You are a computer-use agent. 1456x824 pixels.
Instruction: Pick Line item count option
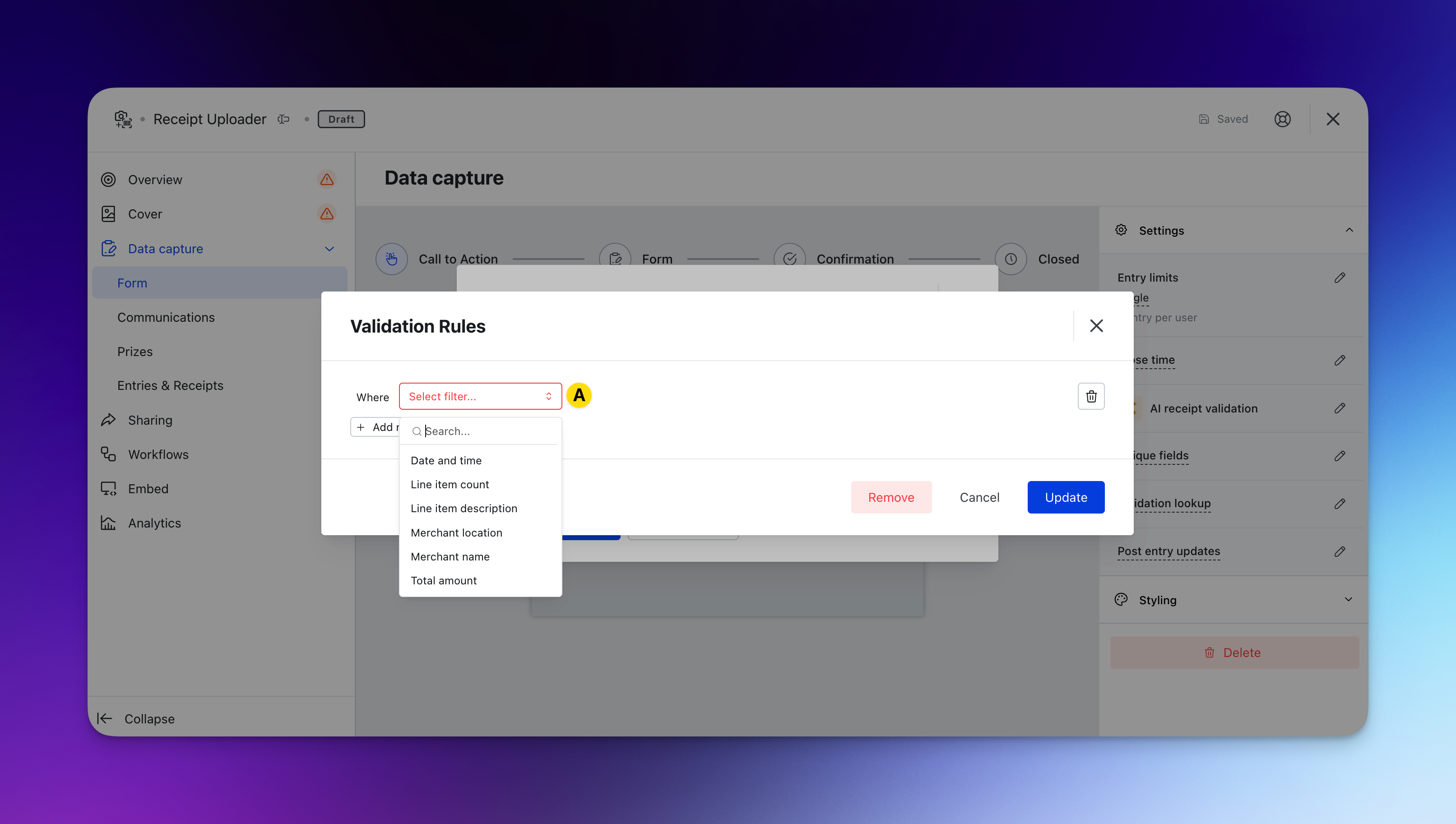[450, 485]
